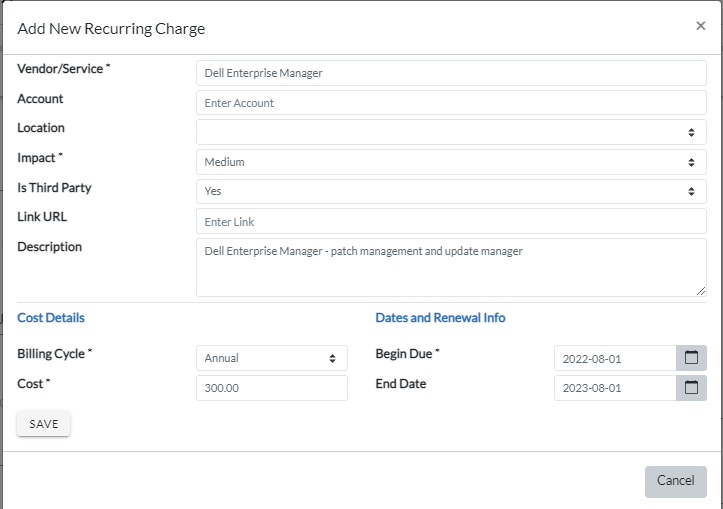Click the SAVE button

tap(43, 424)
